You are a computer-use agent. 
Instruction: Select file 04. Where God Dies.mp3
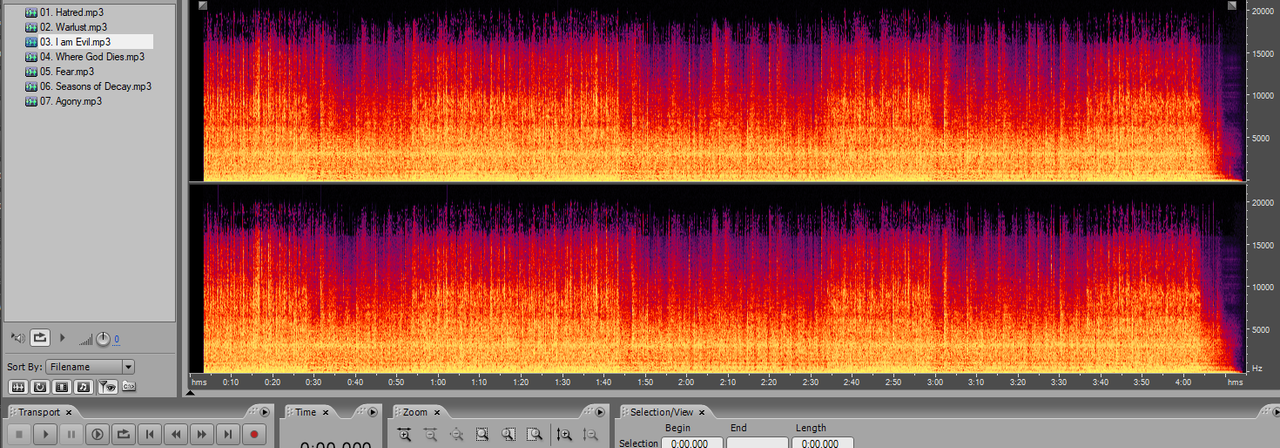pyautogui.click(x=92, y=57)
